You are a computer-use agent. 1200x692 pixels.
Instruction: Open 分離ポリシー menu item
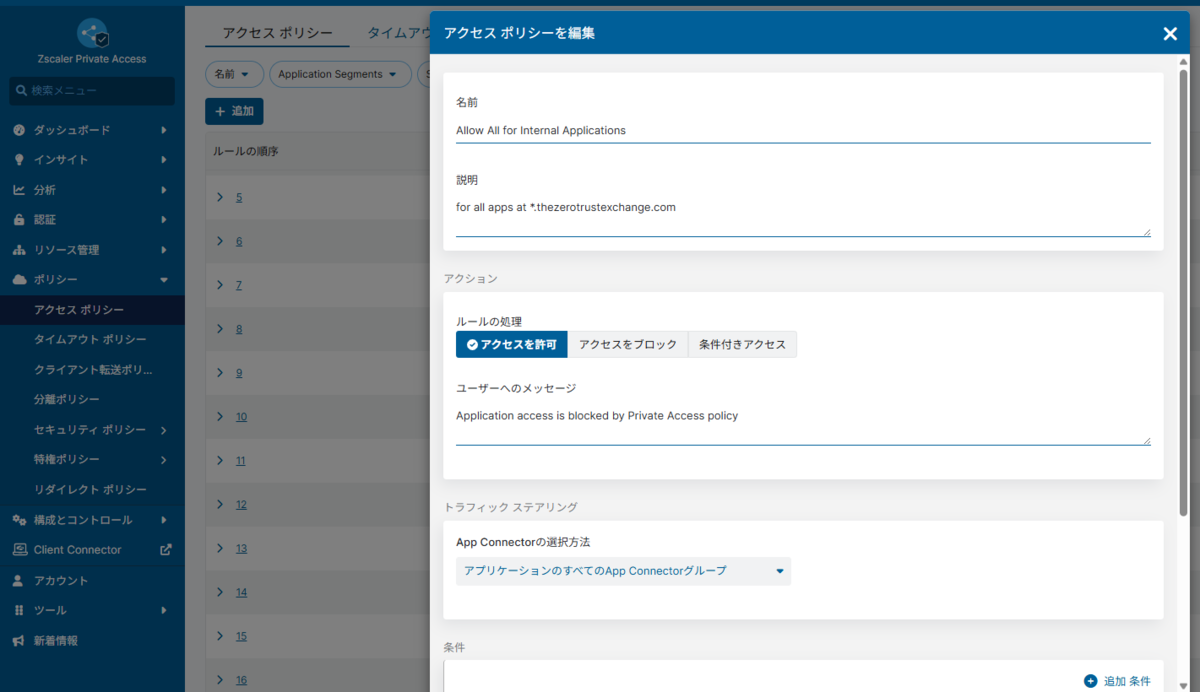[x=92, y=400]
